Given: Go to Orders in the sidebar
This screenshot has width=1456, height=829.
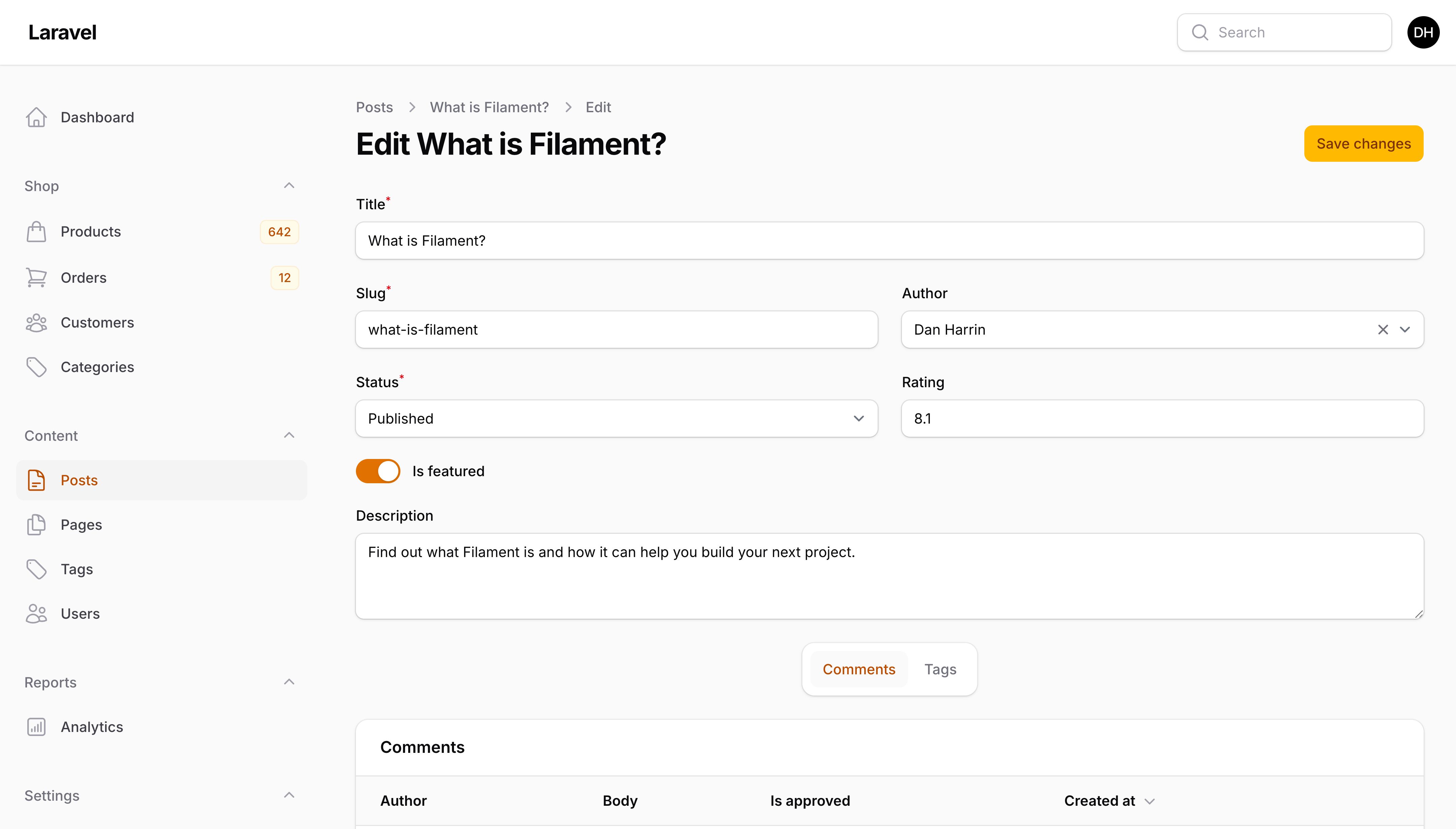Looking at the screenshot, I should tap(162, 278).
